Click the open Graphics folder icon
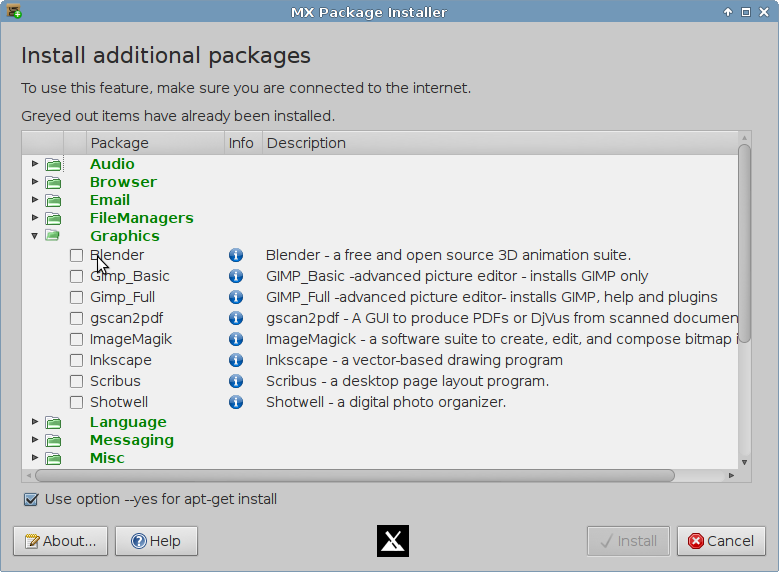Image resolution: width=779 pixels, height=572 pixels. tap(53, 236)
